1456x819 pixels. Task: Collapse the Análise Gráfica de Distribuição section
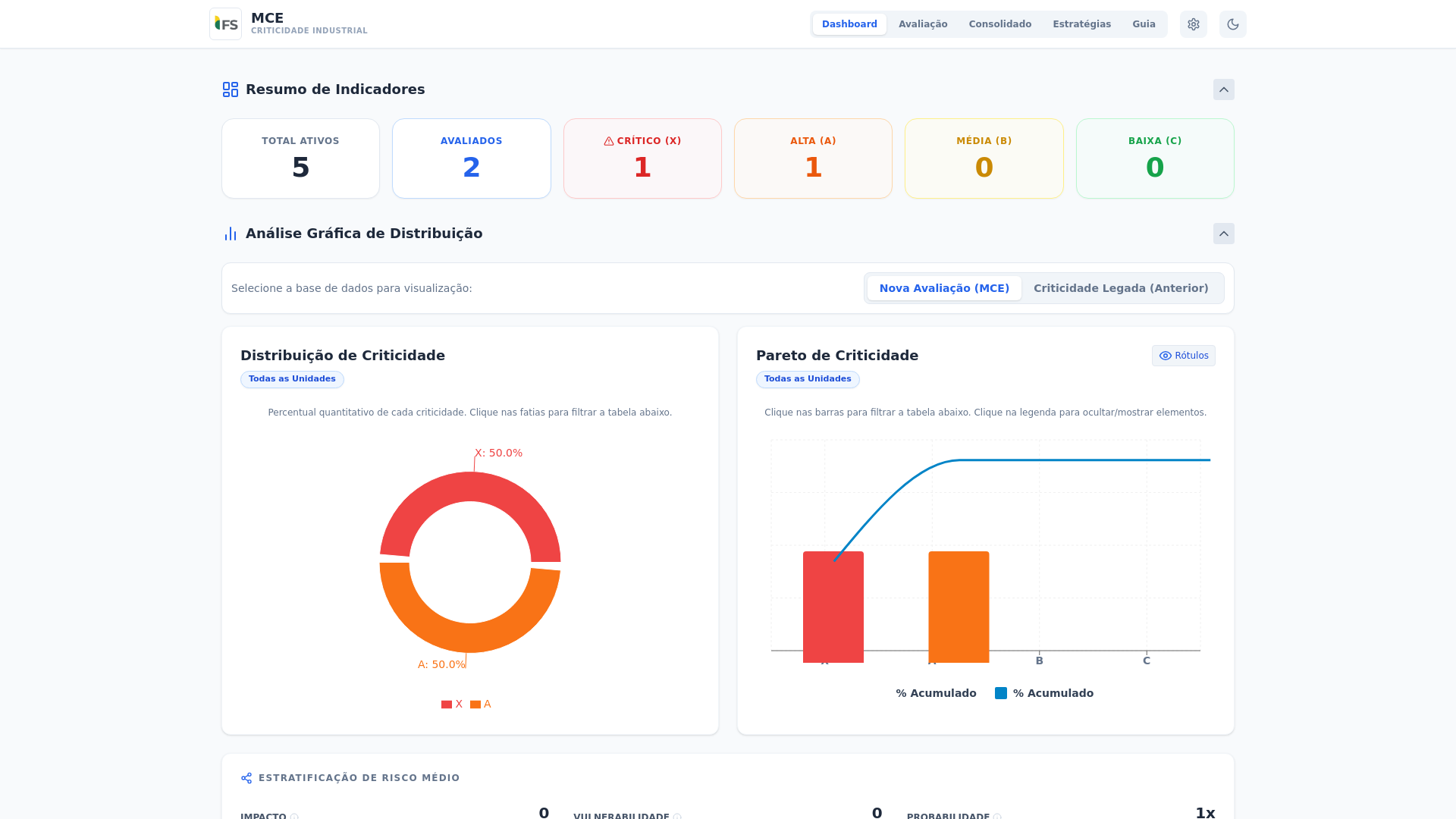tap(1223, 234)
